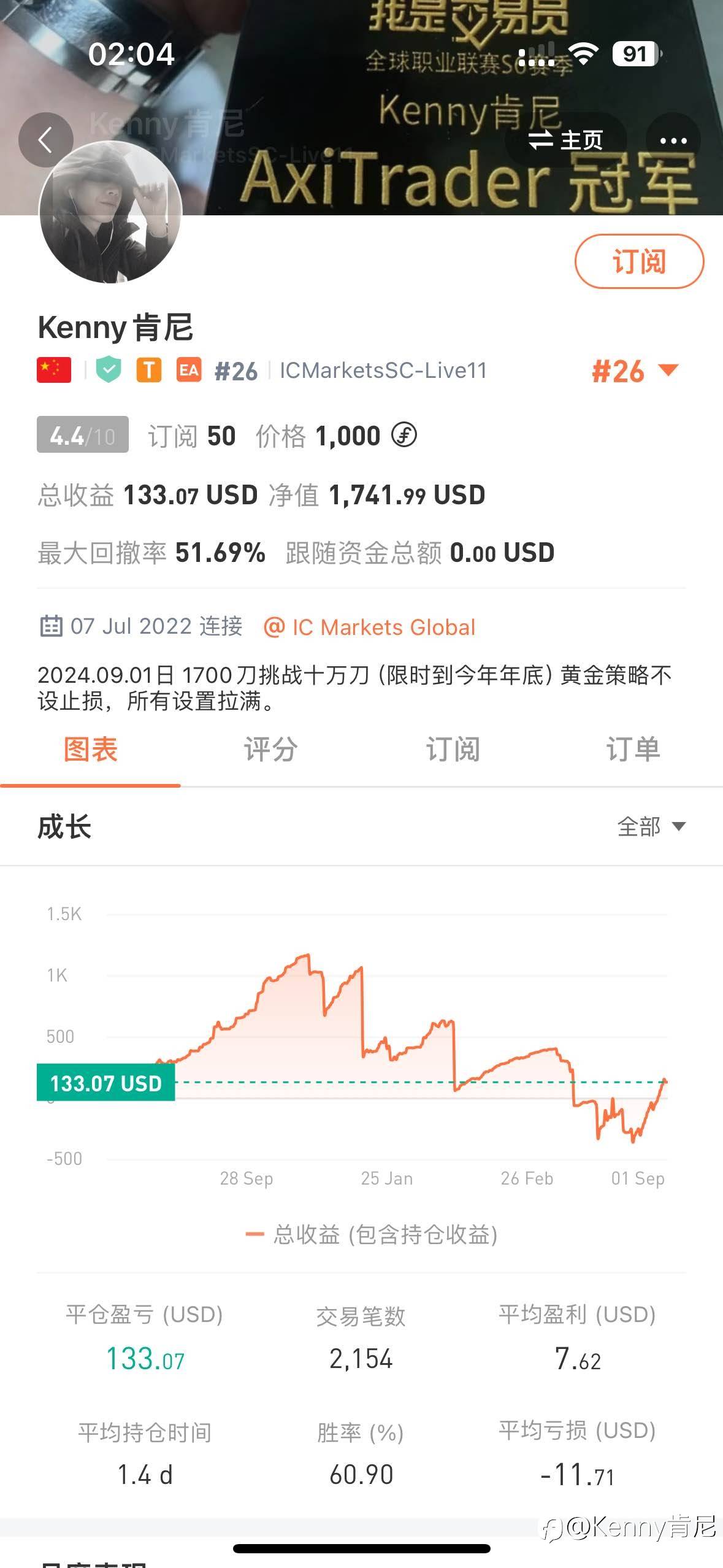Tap the green verified shield badge
The image size is (723, 1568).
point(109,370)
